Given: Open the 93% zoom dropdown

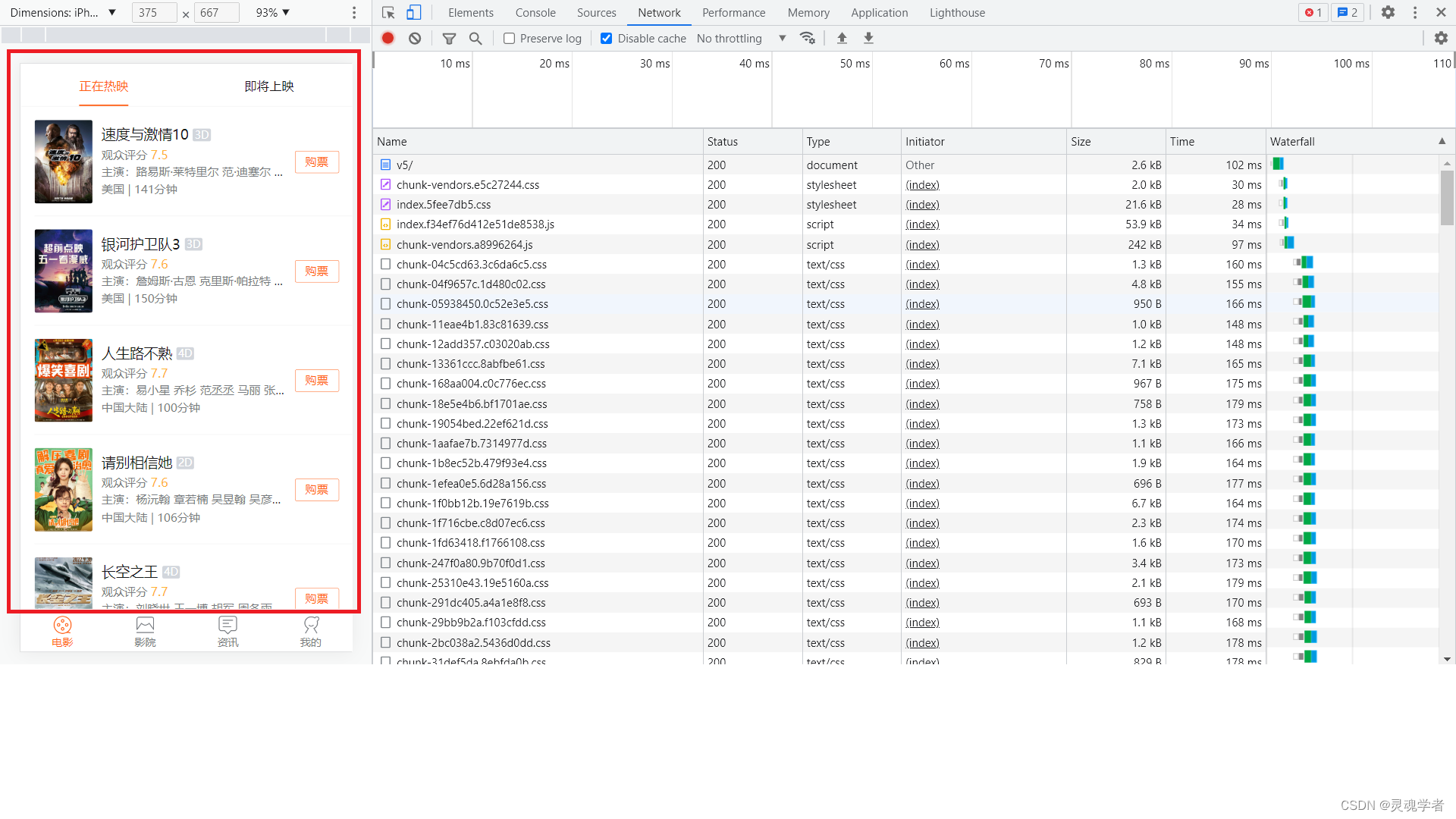Looking at the screenshot, I should (x=273, y=12).
